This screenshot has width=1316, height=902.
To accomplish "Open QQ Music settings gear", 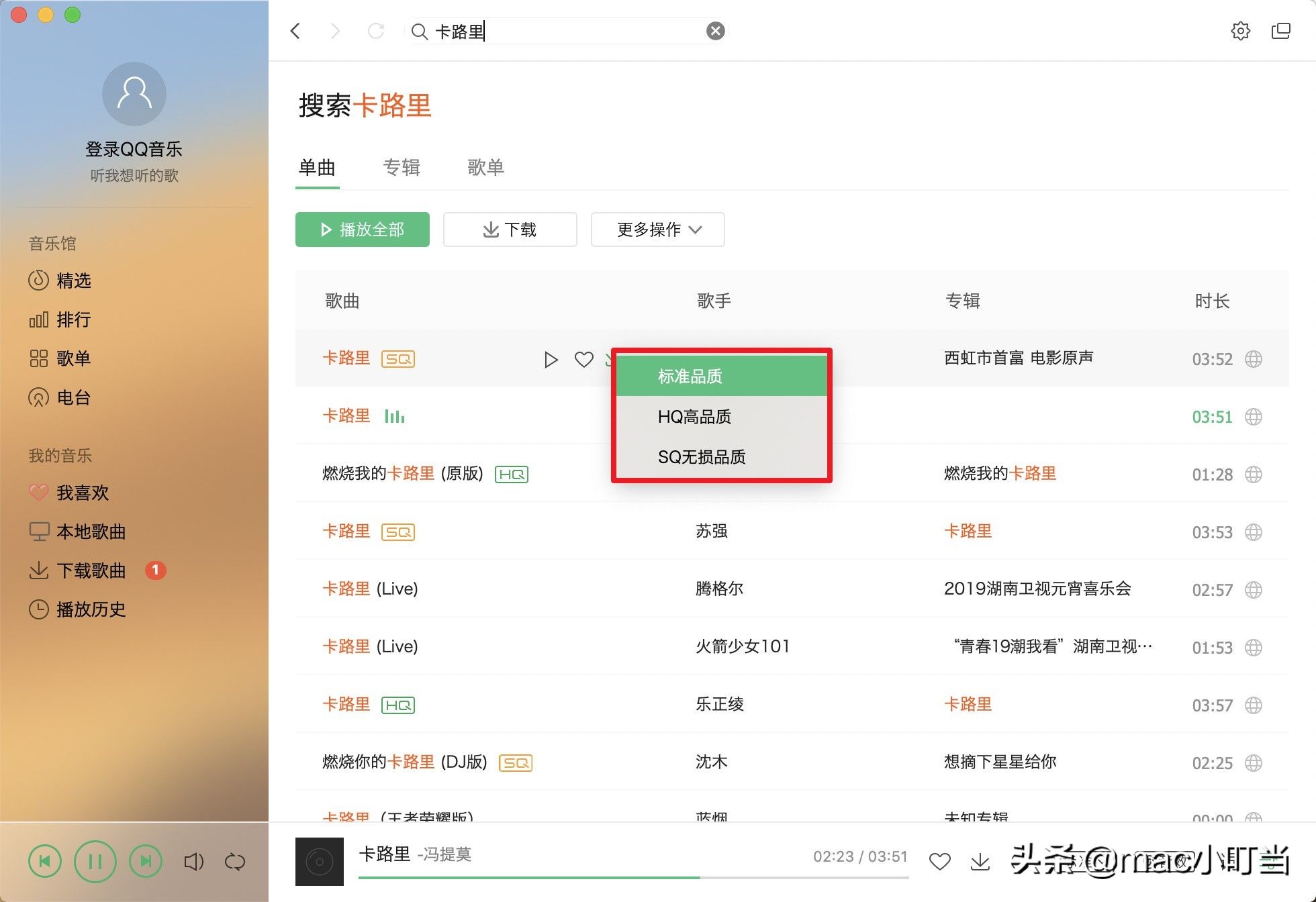I will 1241,31.
